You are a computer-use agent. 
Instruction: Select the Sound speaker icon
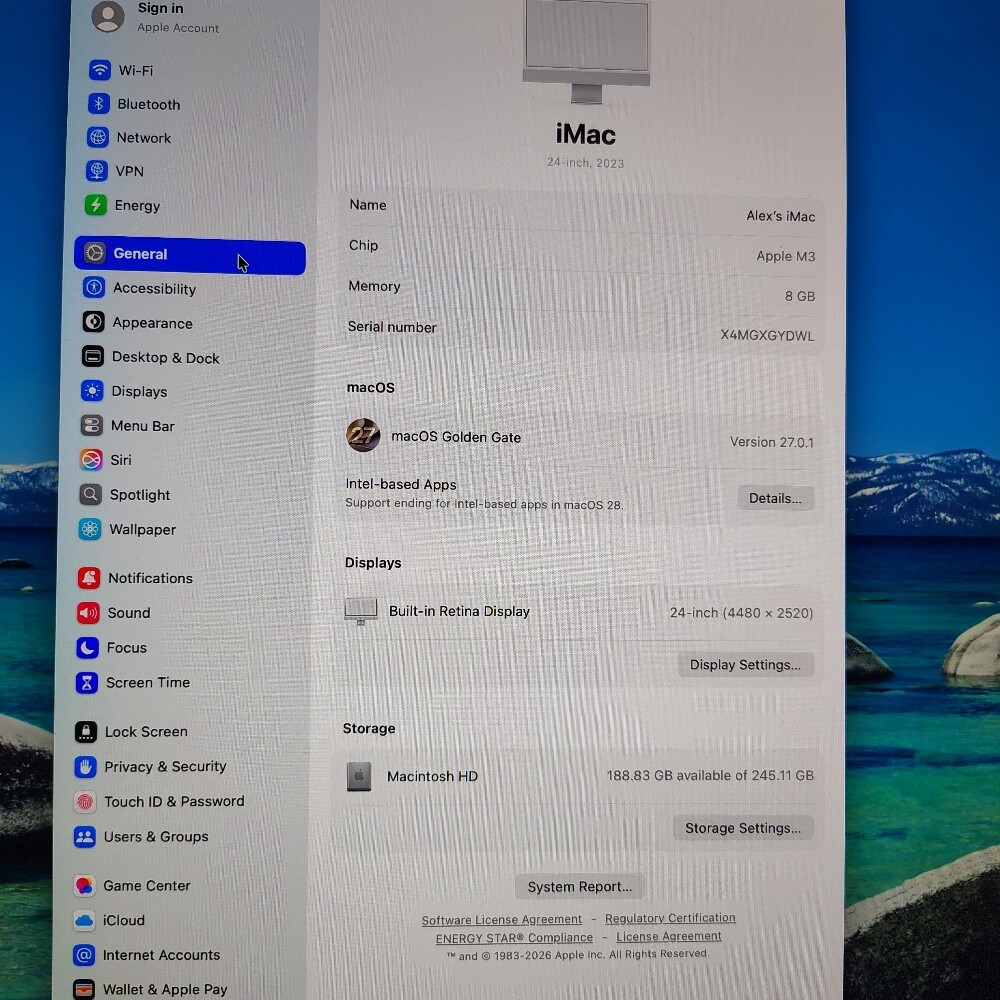(x=88, y=612)
